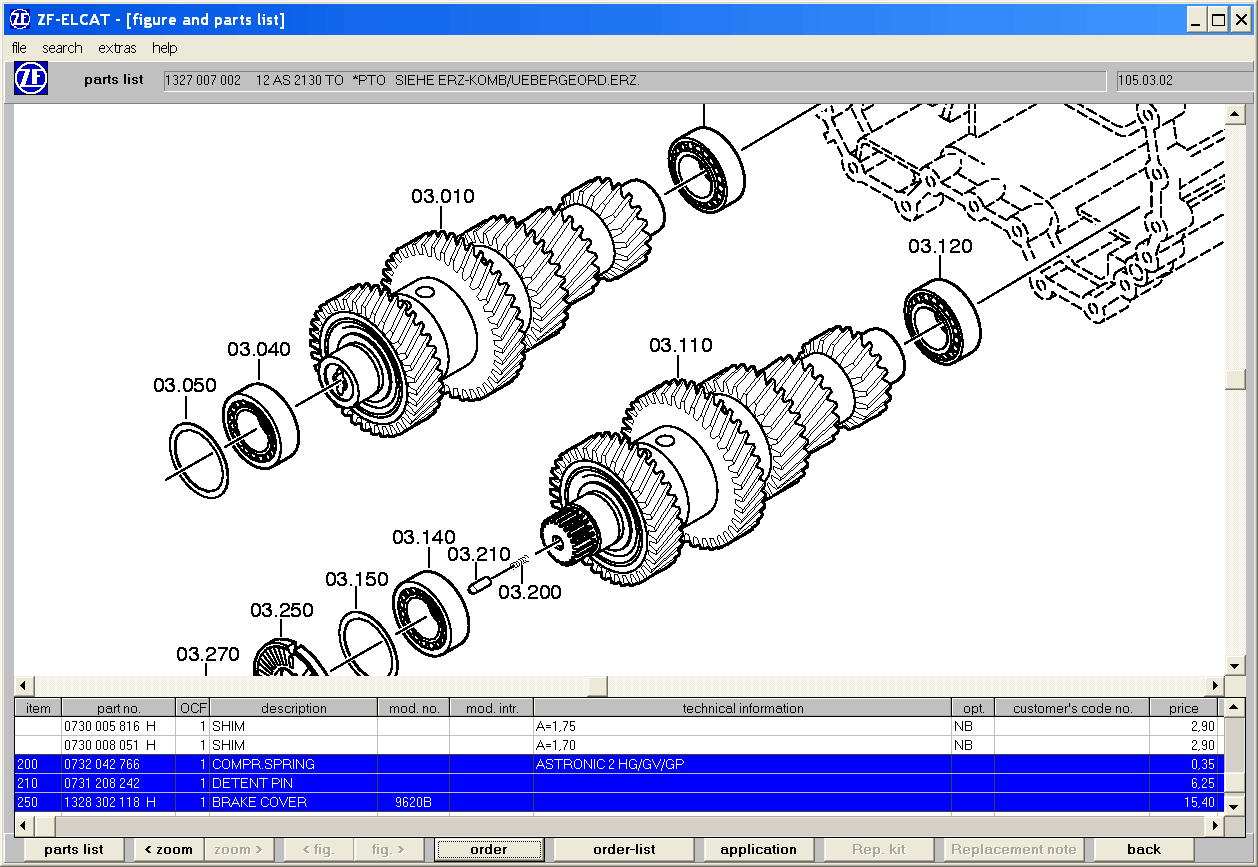Click the 'customer's code no.' column header
The height and width of the screenshot is (867, 1258).
[1072, 708]
